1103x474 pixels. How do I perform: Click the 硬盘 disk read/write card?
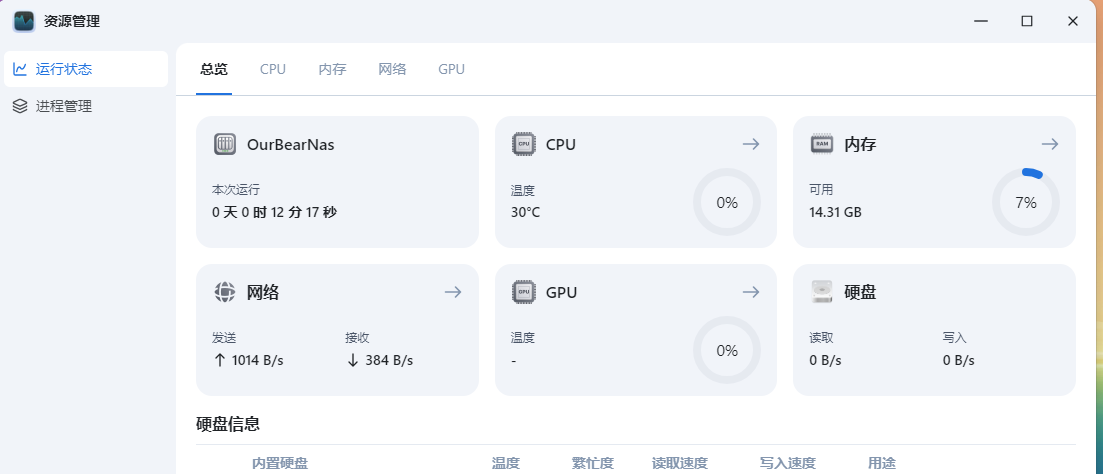[x=934, y=330]
